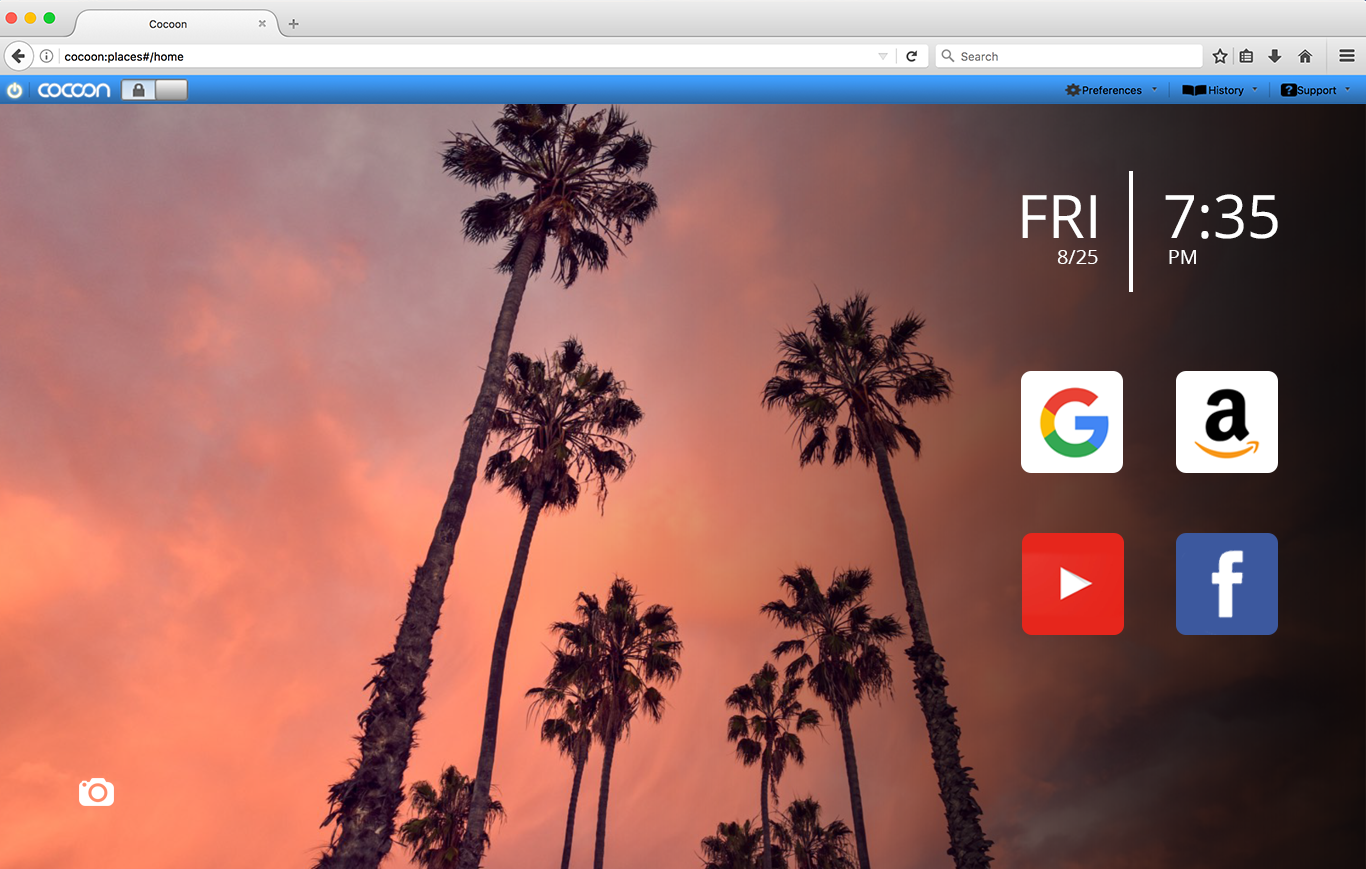Screen dimensions: 1366x869
Task: Show the downloads arrow panel
Action: pos(1275,56)
